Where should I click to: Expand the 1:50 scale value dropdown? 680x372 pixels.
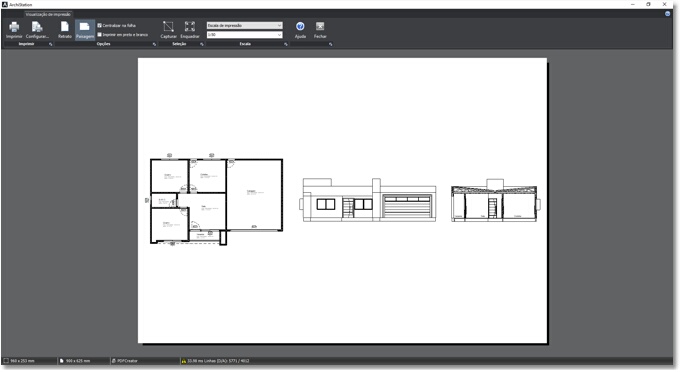pyautogui.click(x=245, y=35)
